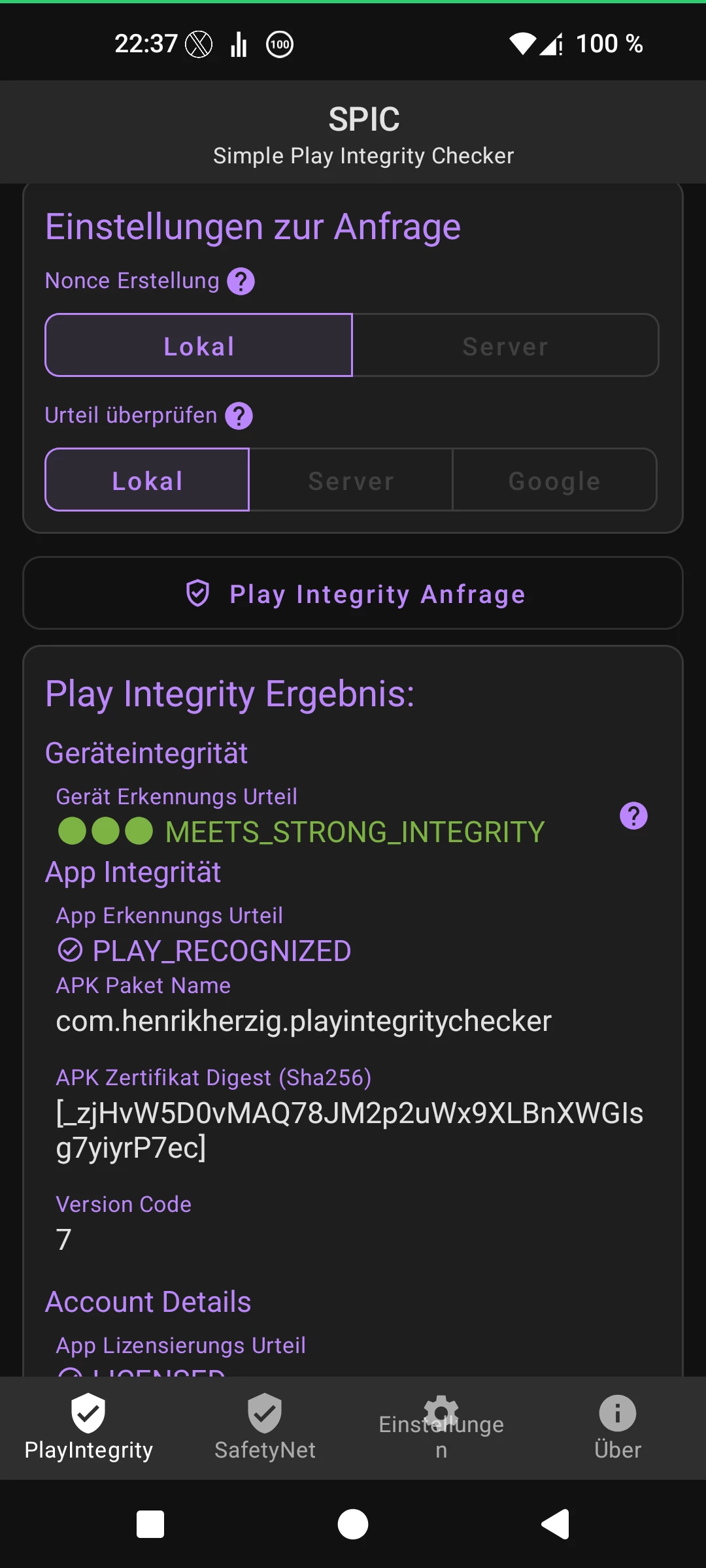The width and height of the screenshot is (706, 1568).
Task: Tap the device integrity verdict help icon
Action: [x=633, y=816]
